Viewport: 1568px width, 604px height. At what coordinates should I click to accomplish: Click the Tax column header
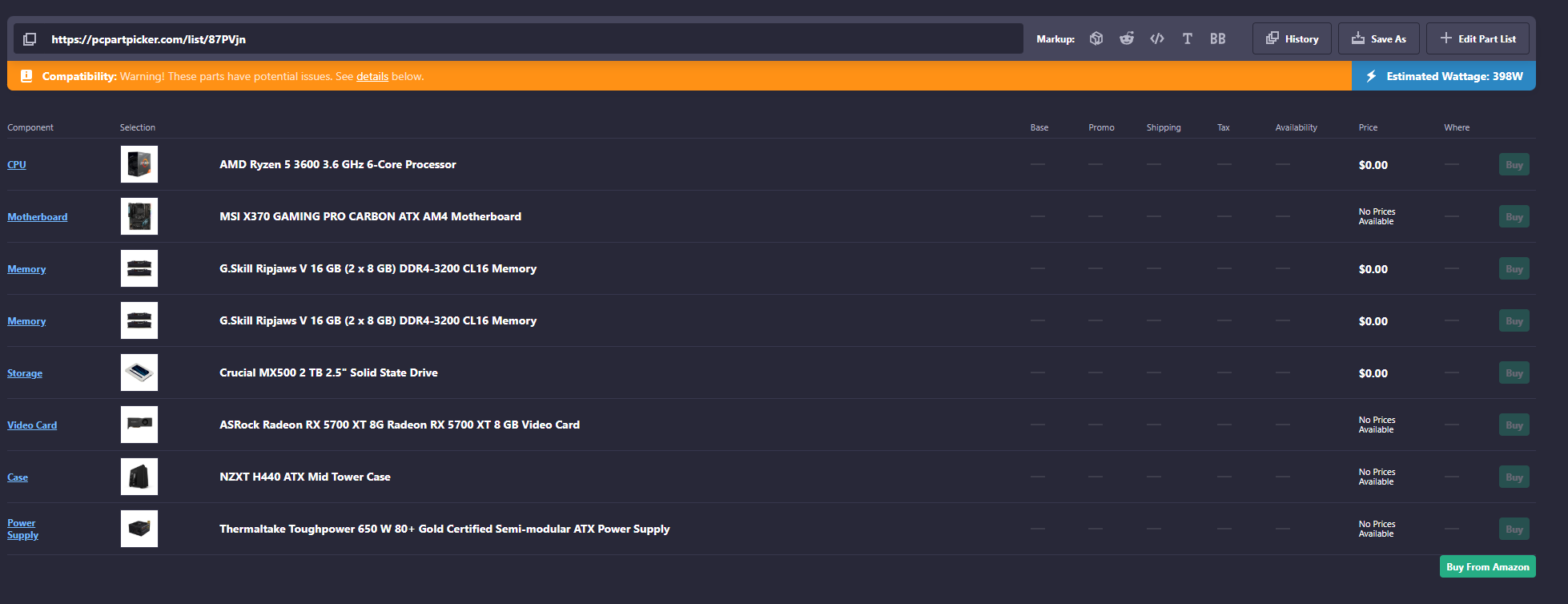pyautogui.click(x=1224, y=127)
